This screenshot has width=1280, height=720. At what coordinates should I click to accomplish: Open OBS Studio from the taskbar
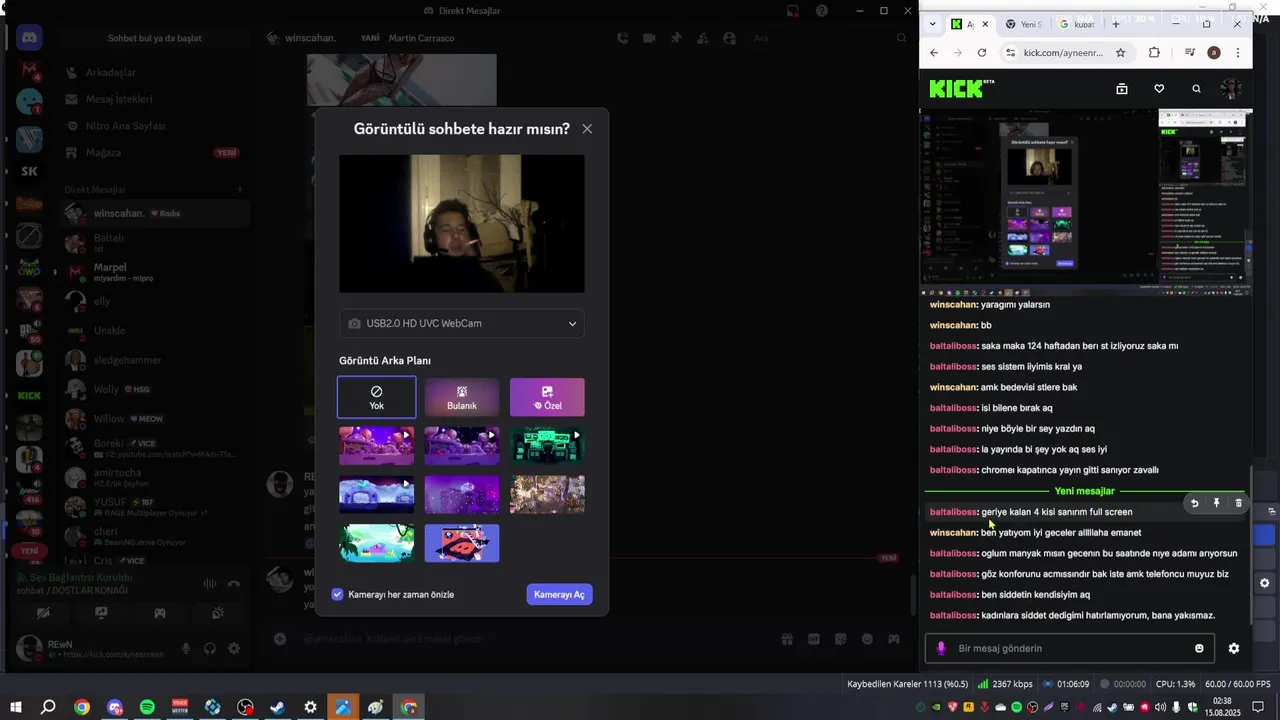(x=245, y=707)
